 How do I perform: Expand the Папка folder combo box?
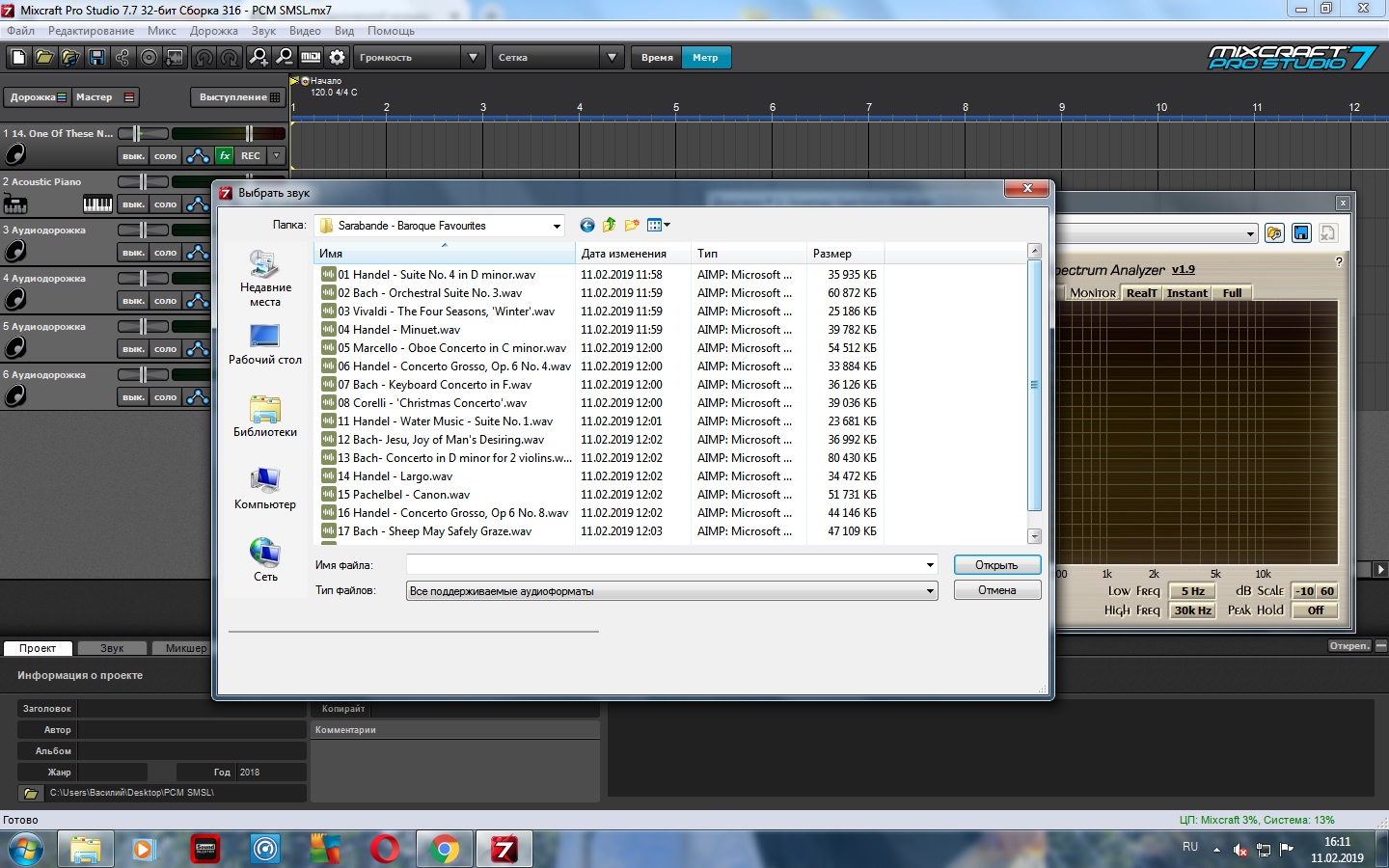[556, 226]
